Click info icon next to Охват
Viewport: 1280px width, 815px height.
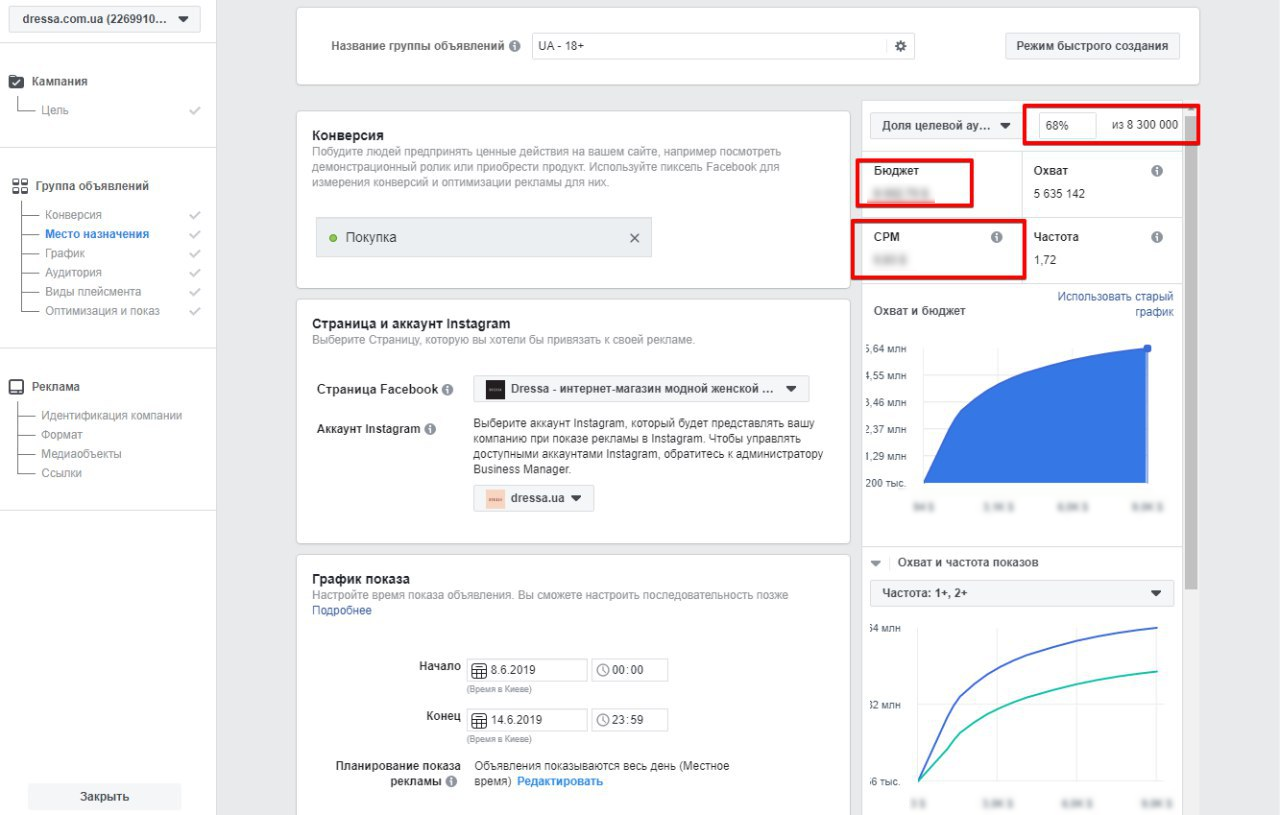[x=1157, y=171]
